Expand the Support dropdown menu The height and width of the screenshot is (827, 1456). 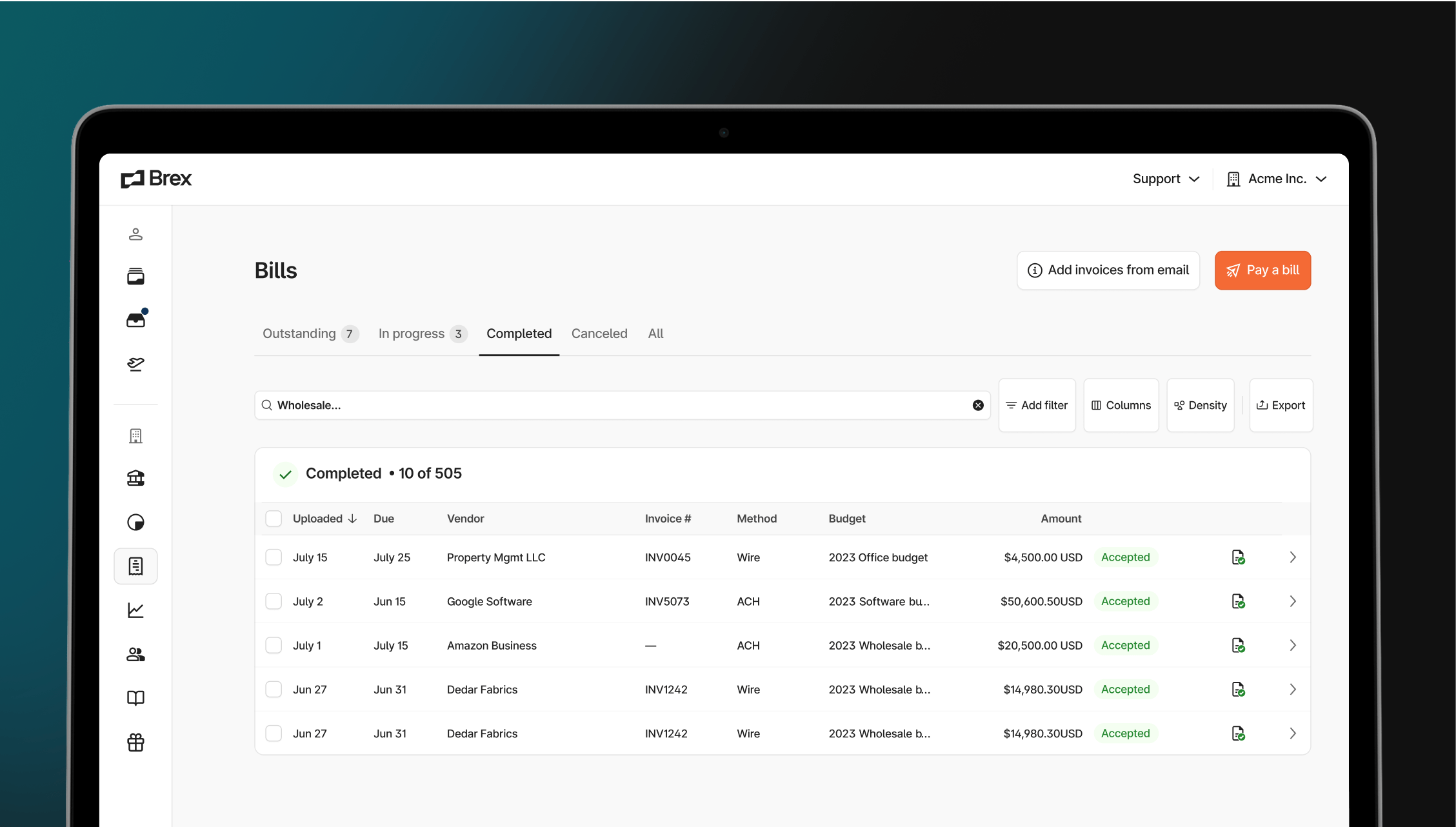tap(1165, 179)
